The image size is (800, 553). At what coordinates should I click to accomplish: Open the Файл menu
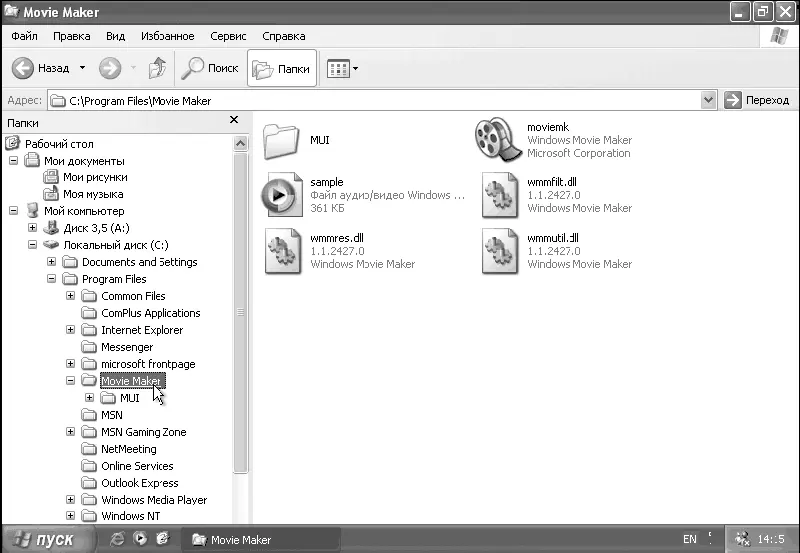click(x=24, y=36)
